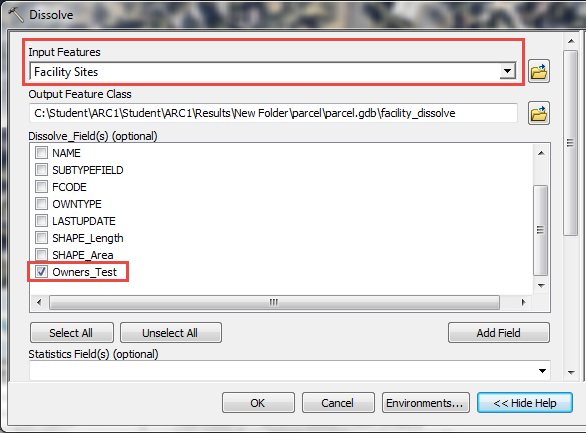The height and width of the screenshot is (433, 586).
Task: Click dialog panel scroll down arrow
Action: coord(571,372)
